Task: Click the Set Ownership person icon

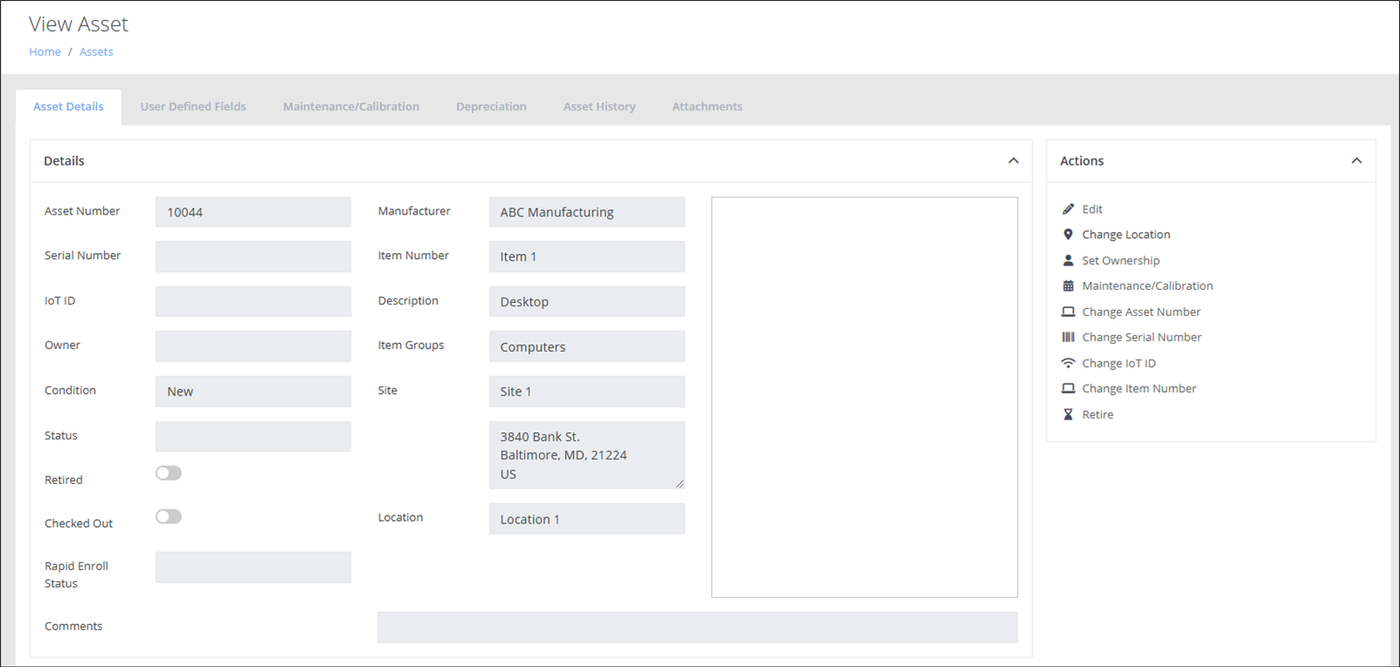Action: (x=1068, y=260)
